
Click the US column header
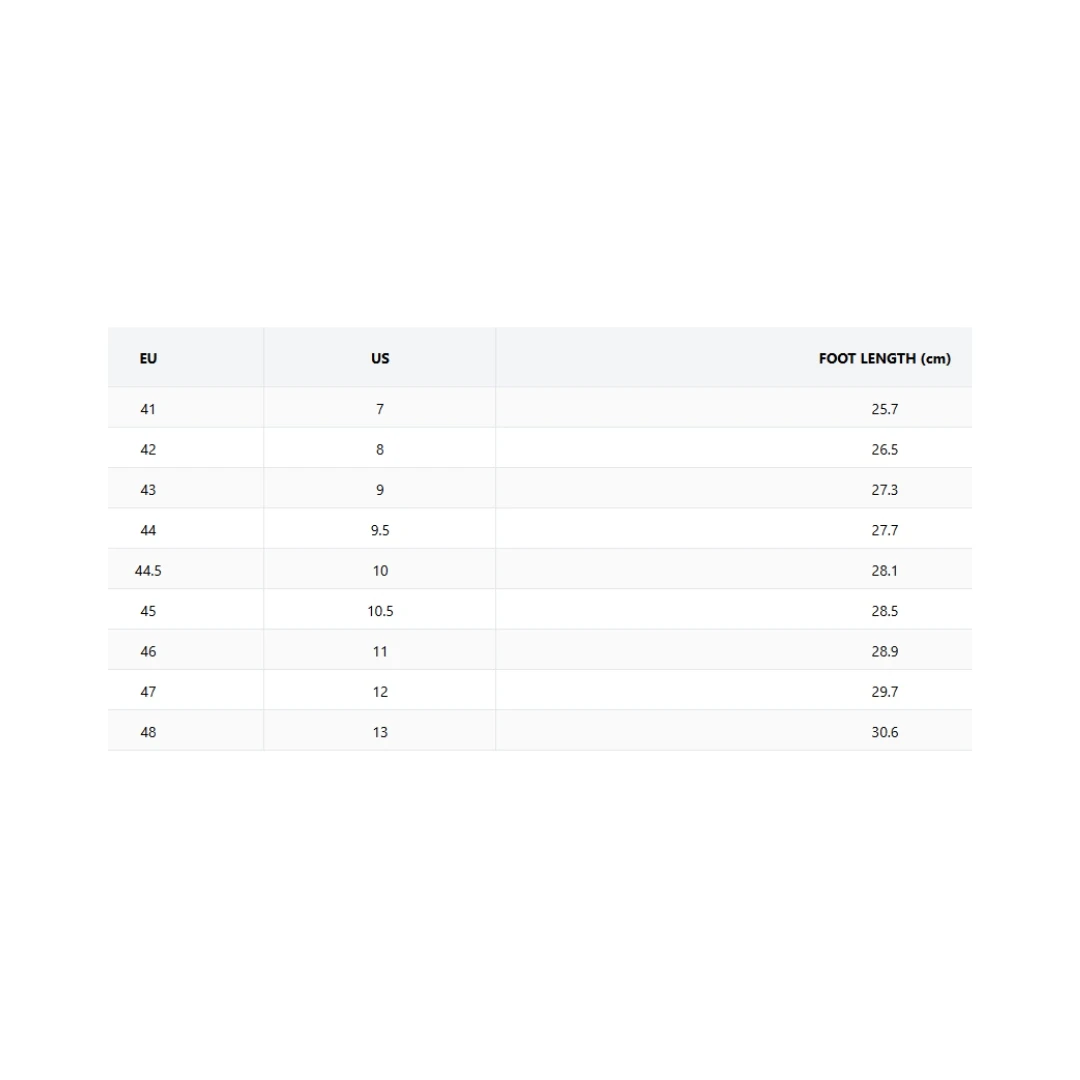[x=380, y=358]
